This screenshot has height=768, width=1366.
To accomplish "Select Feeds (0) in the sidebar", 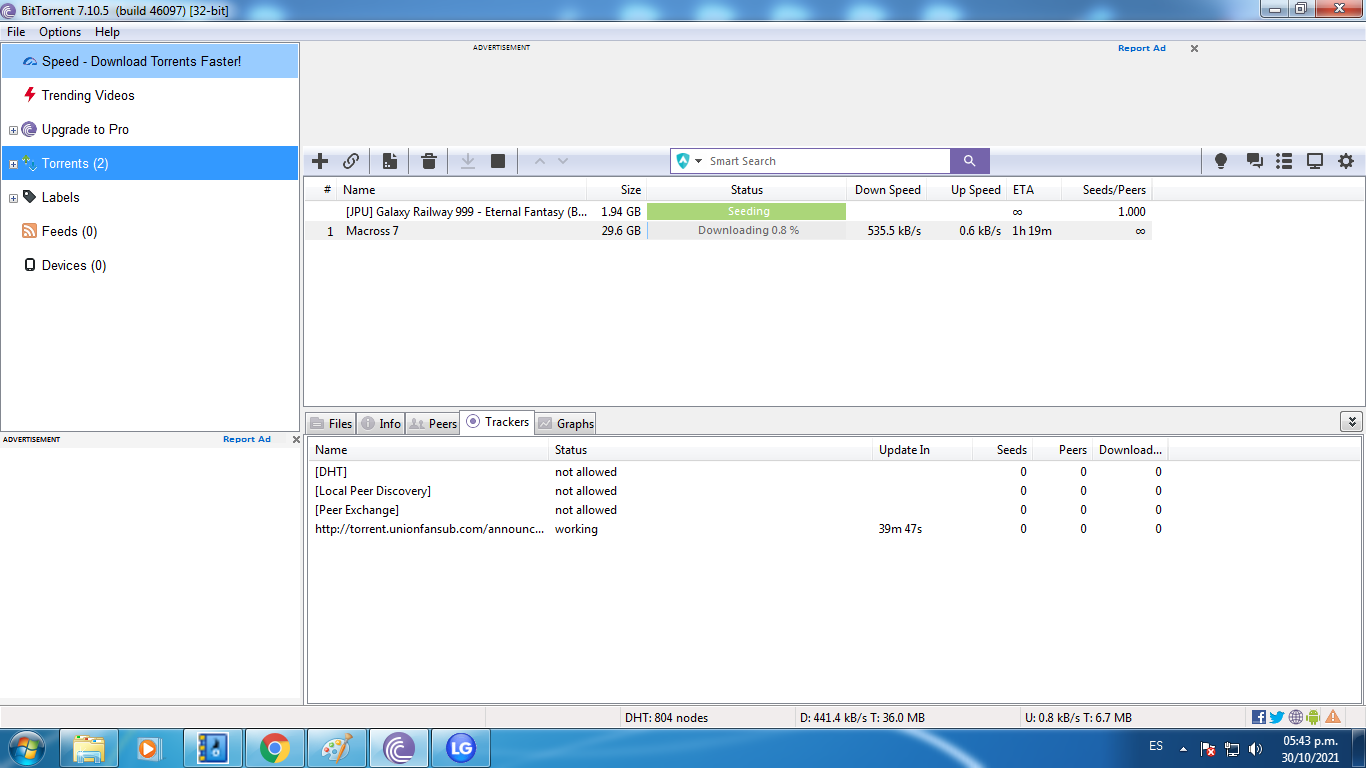I will pos(150,231).
